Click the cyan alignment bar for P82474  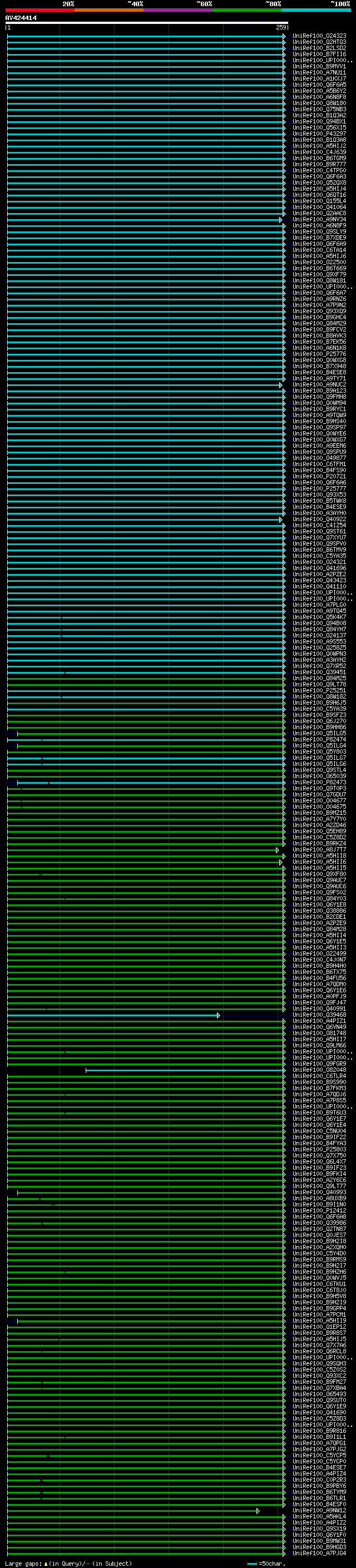click(x=146, y=740)
